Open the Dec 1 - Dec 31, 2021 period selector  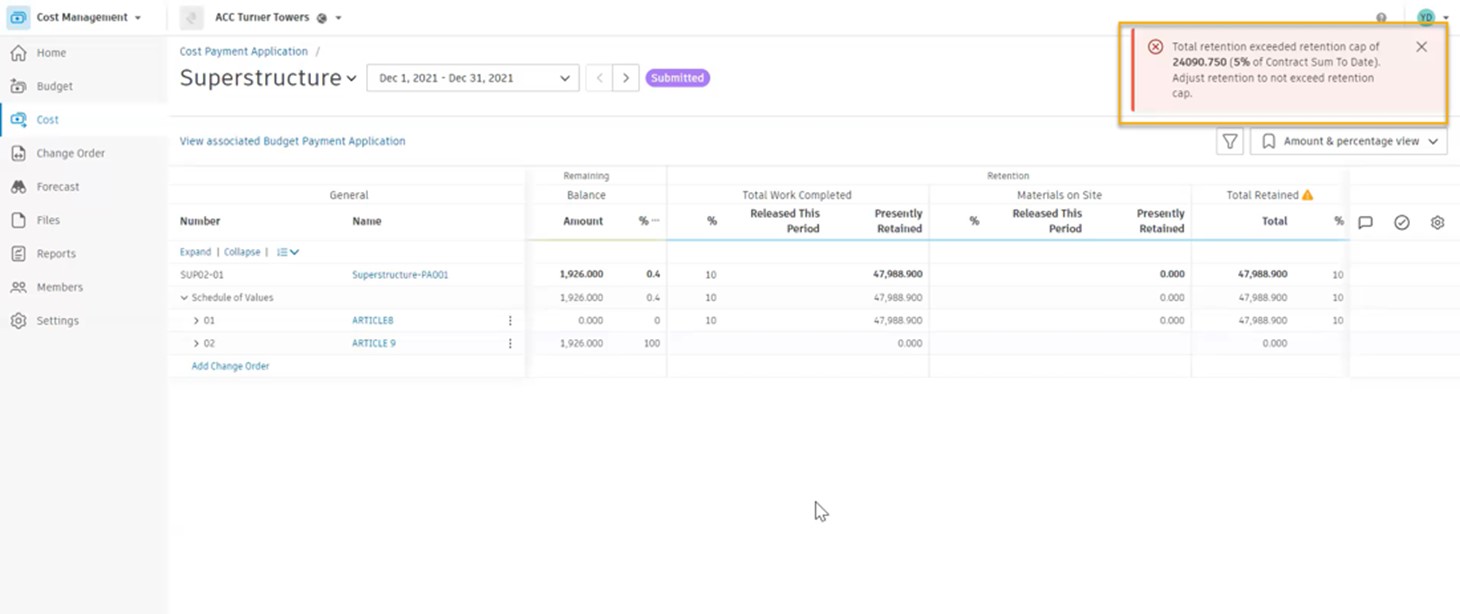click(x=472, y=78)
